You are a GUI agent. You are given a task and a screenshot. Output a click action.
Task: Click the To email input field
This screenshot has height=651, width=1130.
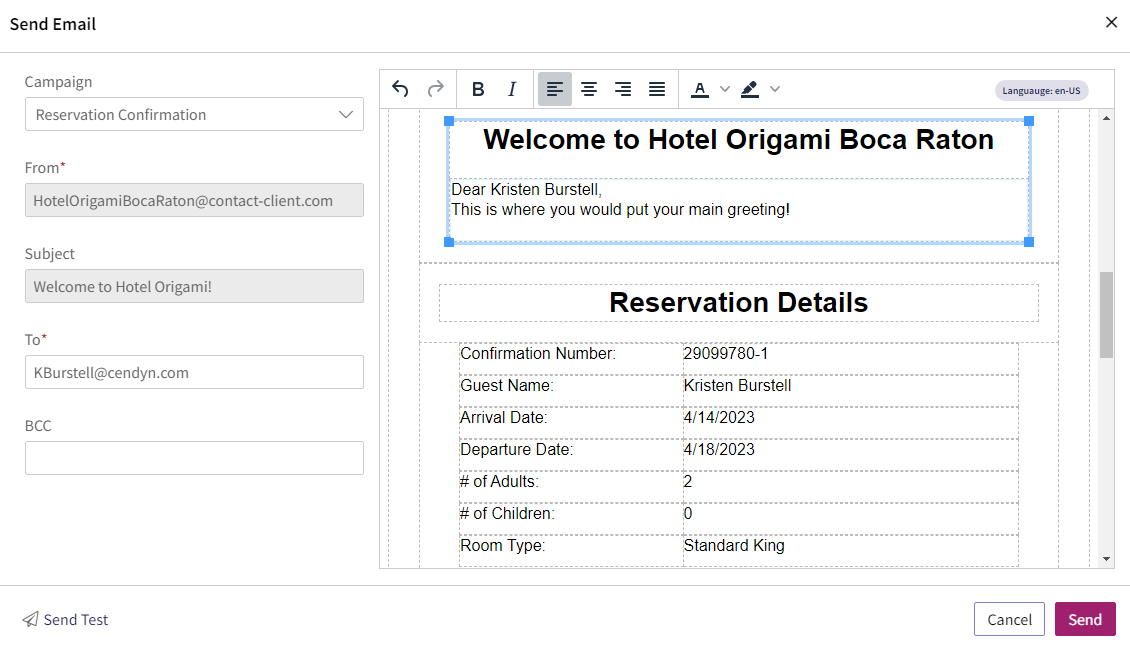click(x=194, y=372)
